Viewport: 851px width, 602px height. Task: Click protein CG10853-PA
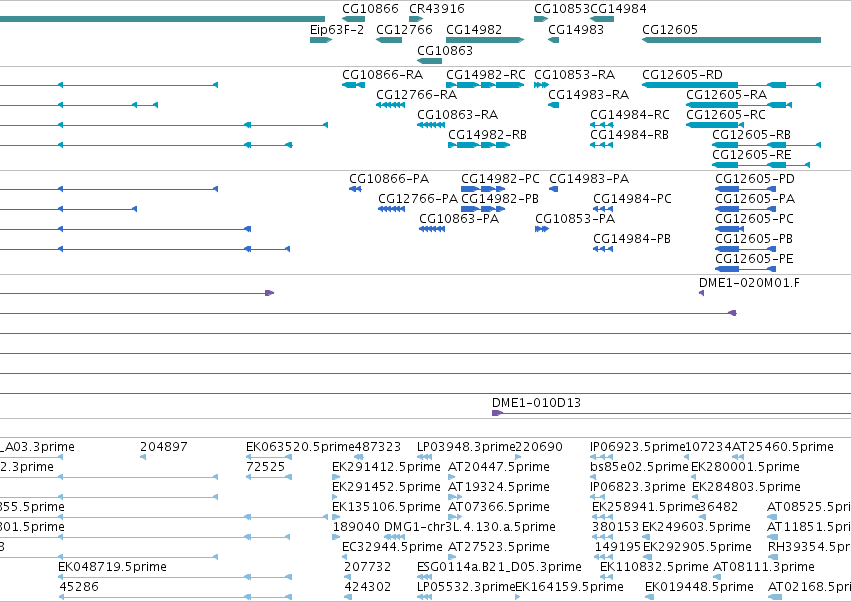575,219
